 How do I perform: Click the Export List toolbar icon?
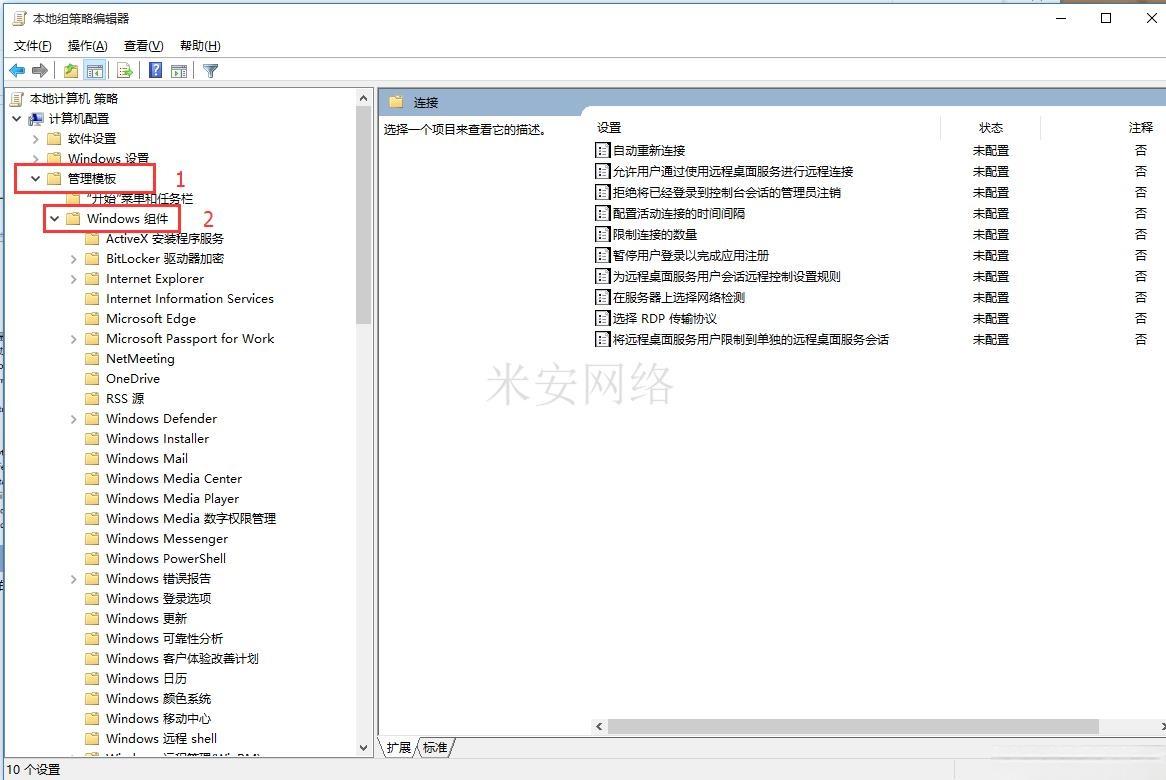(125, 71)
